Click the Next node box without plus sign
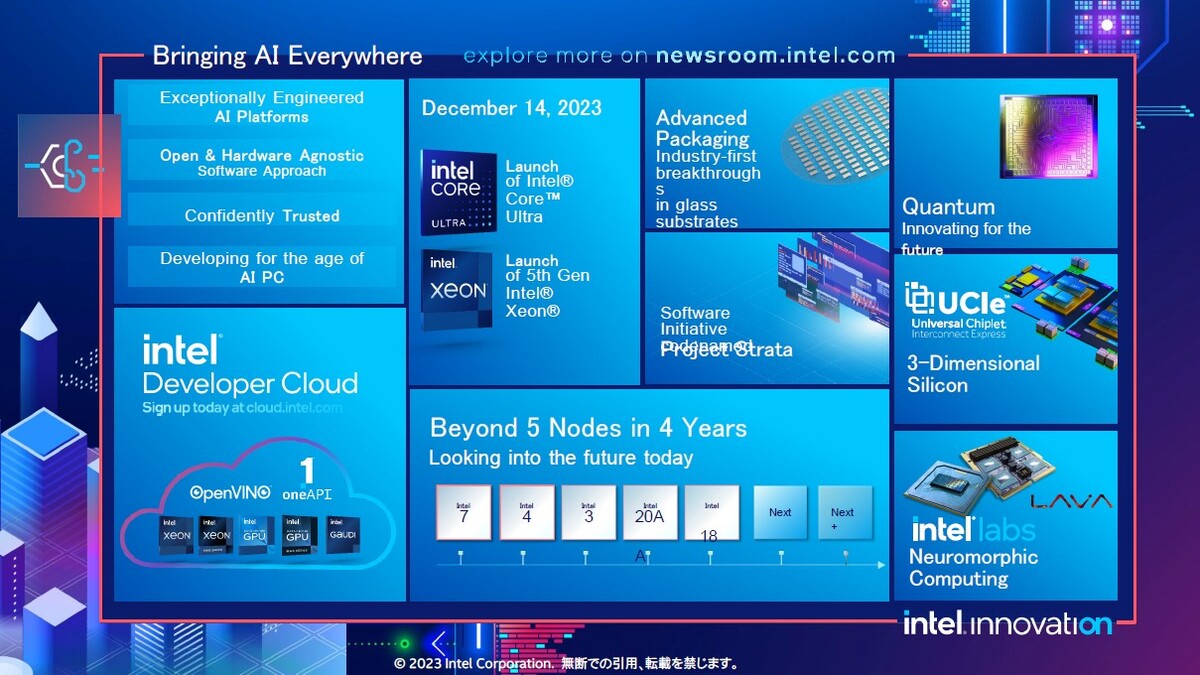Screen dimensions: 1200x675 coord(780,513)
